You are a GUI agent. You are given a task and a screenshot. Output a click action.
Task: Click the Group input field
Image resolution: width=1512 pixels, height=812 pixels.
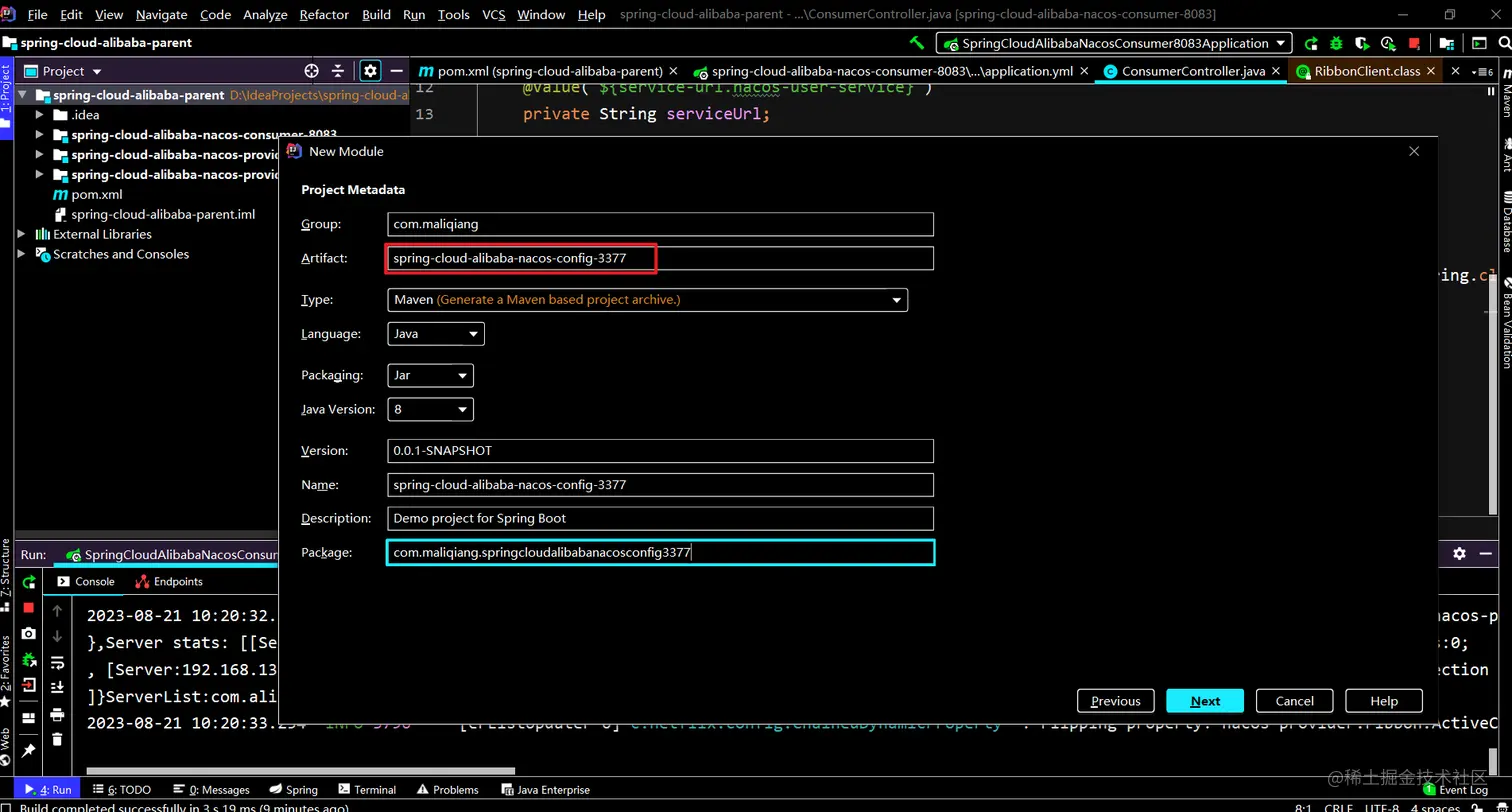[660, 224]
